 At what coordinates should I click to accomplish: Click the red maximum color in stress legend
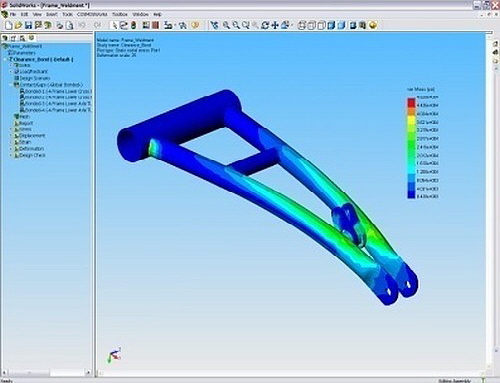(411, 102)
